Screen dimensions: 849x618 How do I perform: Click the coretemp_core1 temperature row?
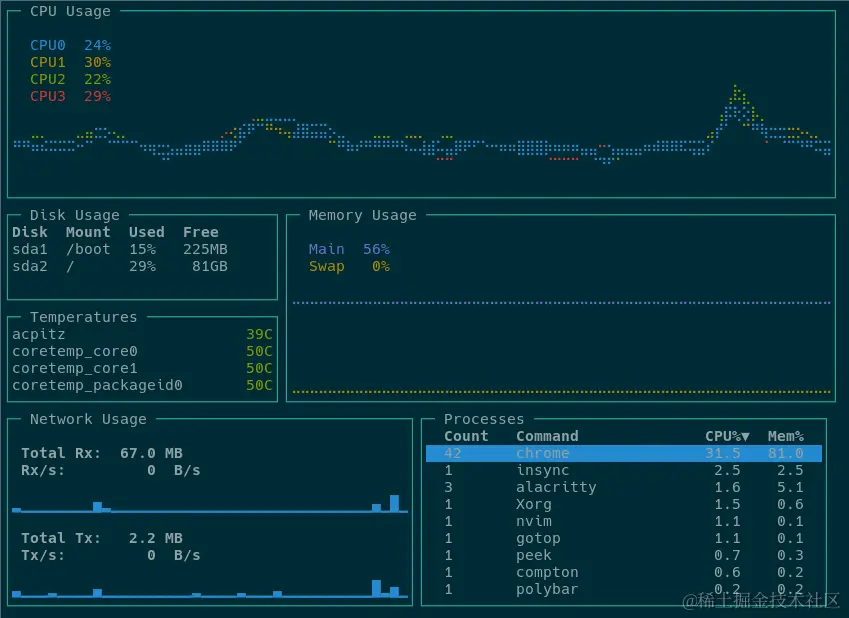[x=142, y=368]
